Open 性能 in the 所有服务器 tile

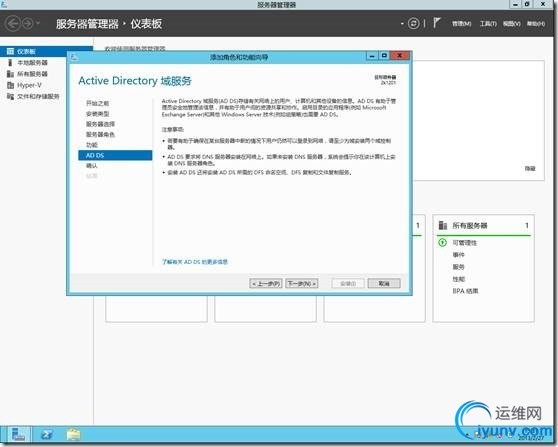(x=458, y=279)
